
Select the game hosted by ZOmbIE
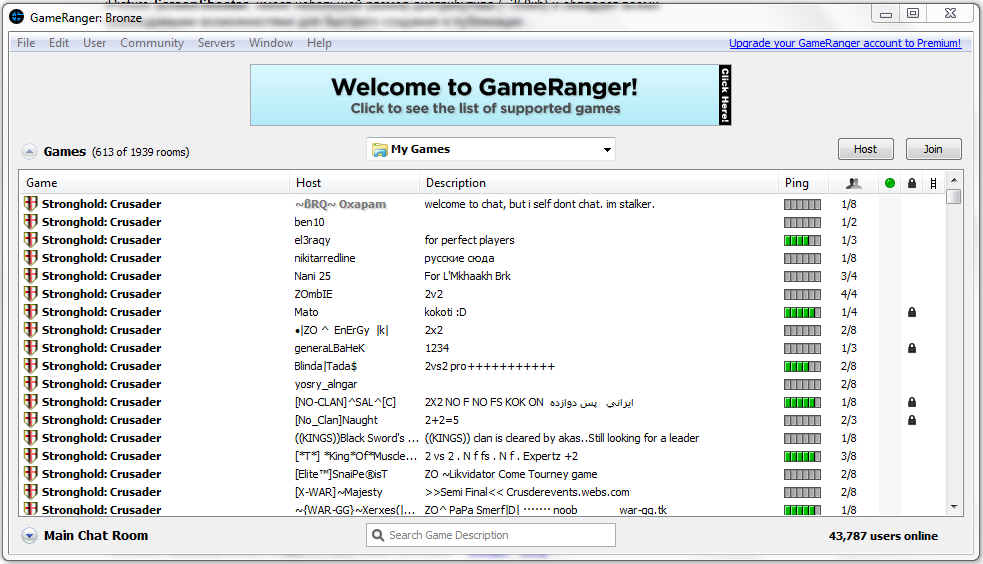[x=481, y=294]
